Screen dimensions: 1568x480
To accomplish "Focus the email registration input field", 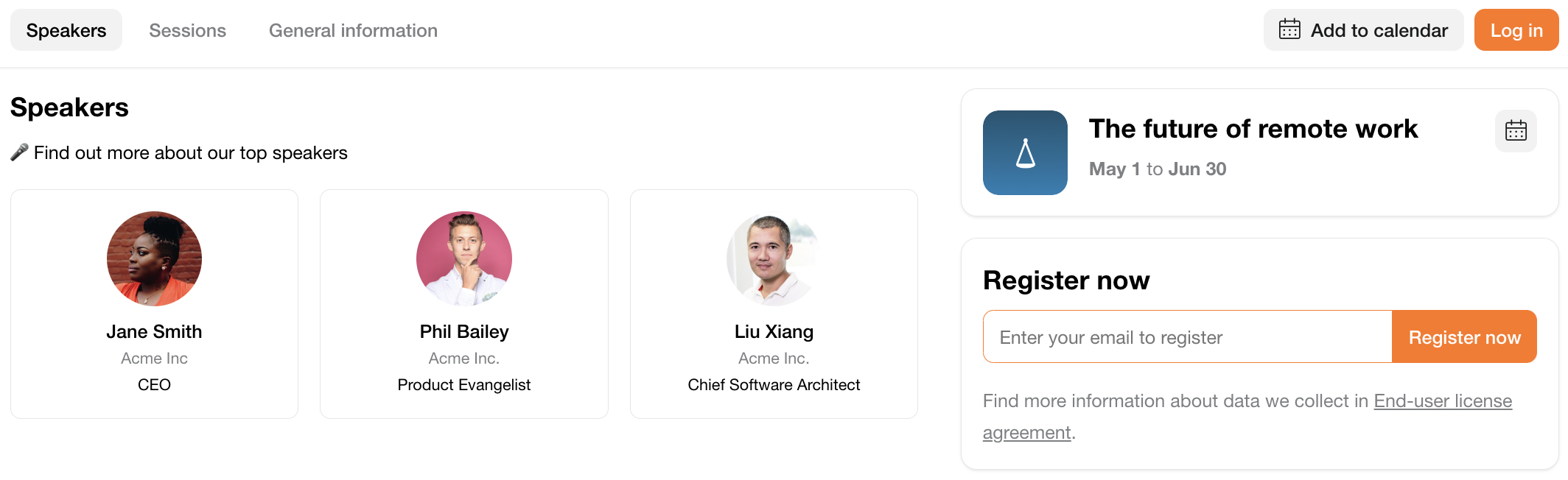I will tap(1187, 337).
